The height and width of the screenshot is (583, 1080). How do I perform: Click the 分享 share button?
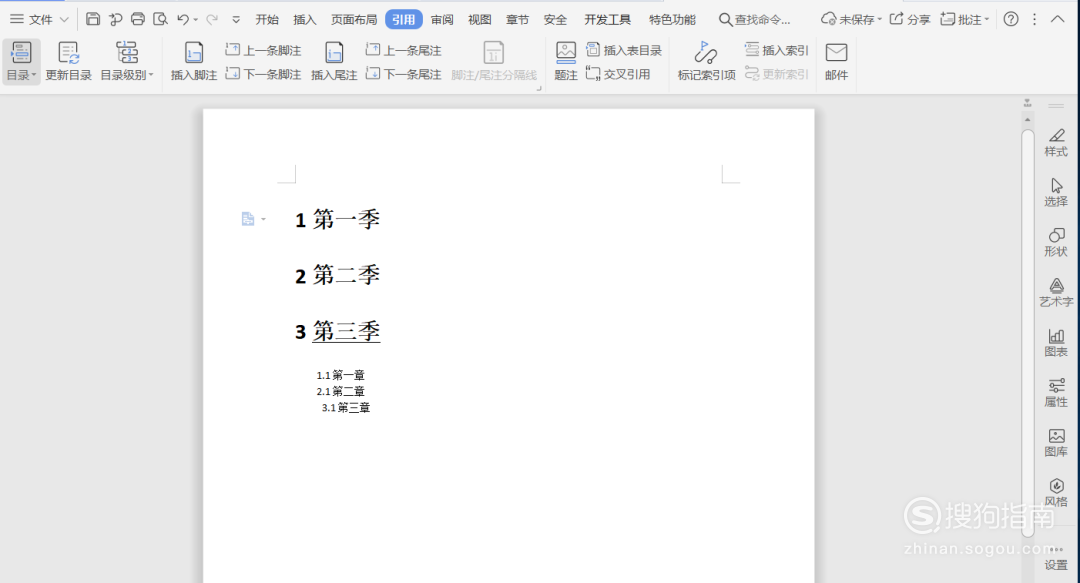(909, 19)
